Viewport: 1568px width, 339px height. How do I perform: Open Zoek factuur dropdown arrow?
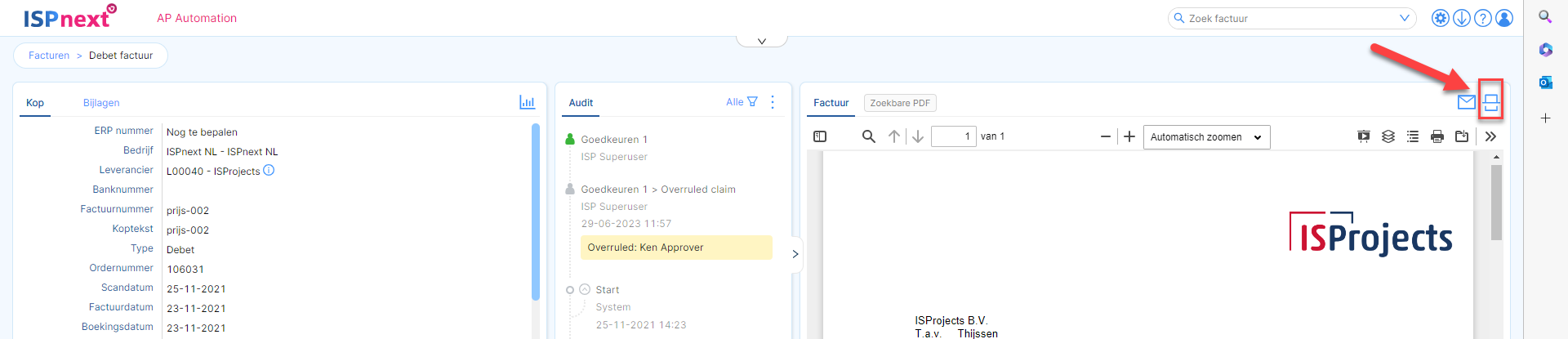(x=1405, y=18)
